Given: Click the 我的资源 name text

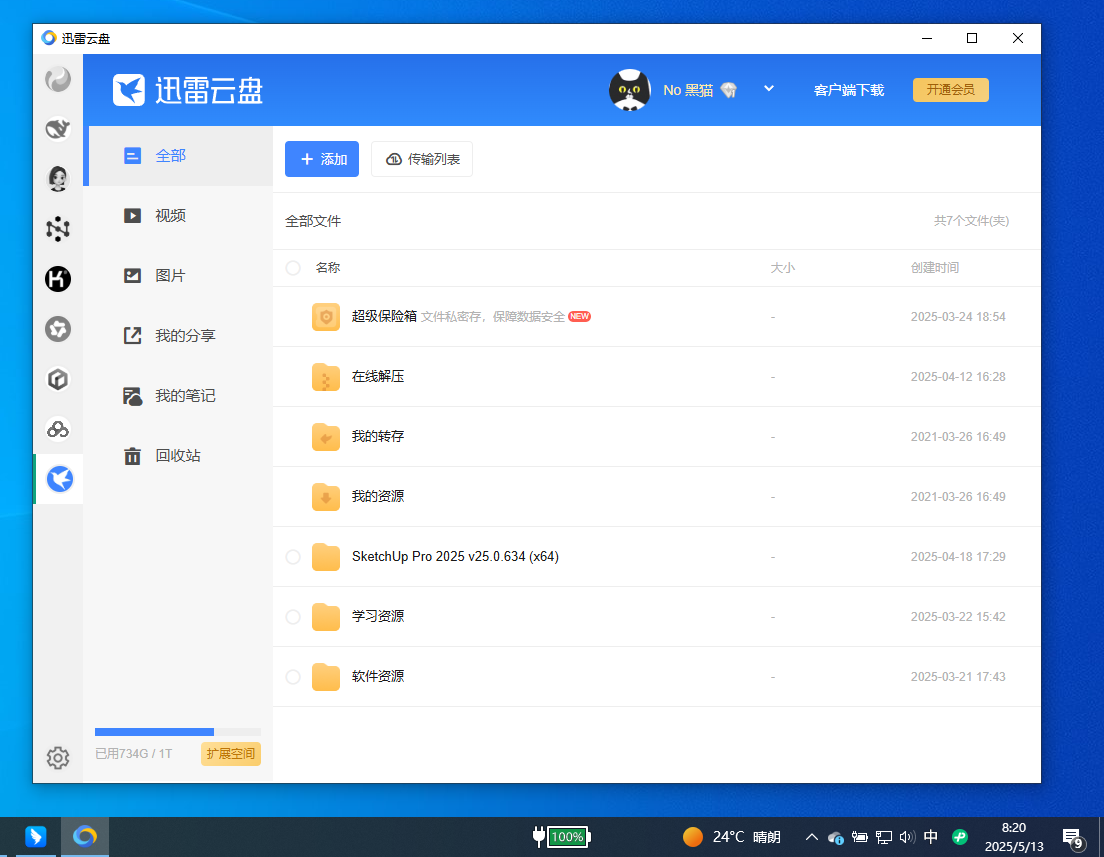Looking at the screenshot, I should pyautogui.click(x=378, y=496).
